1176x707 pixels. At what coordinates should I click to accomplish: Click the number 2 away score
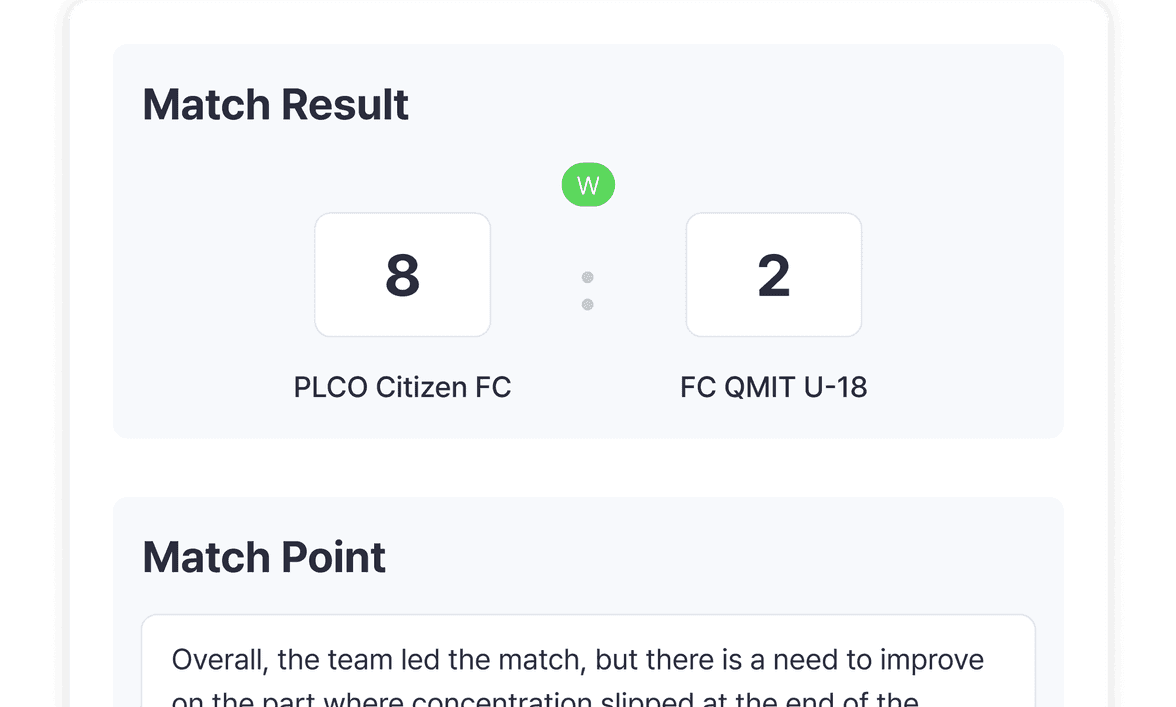[773, 276]
